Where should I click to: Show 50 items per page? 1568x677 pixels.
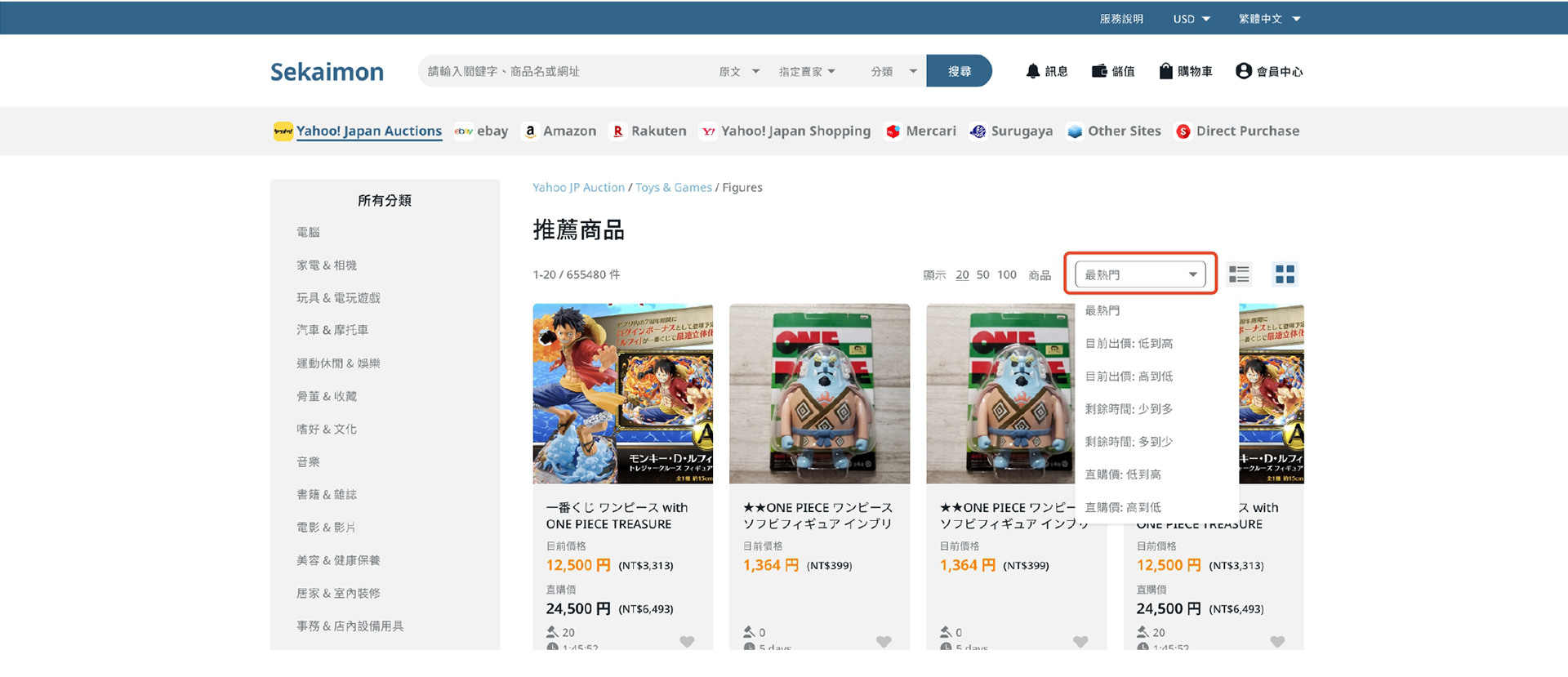point(982,275)
